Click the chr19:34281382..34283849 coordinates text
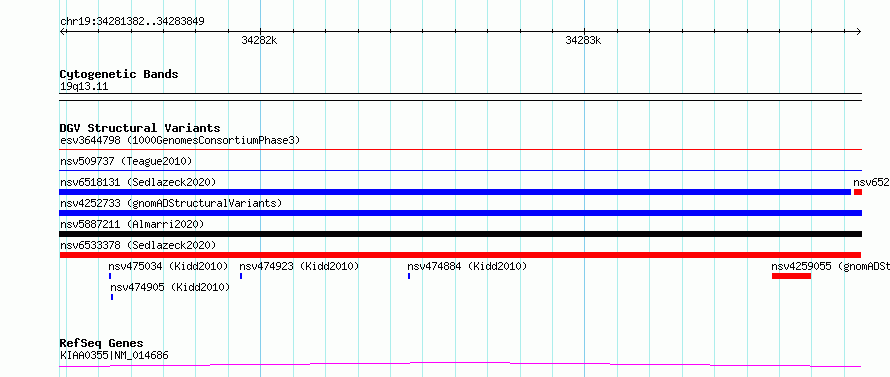Image resolution: width=890 pixels, height=377 pixels. coord(132,22)
